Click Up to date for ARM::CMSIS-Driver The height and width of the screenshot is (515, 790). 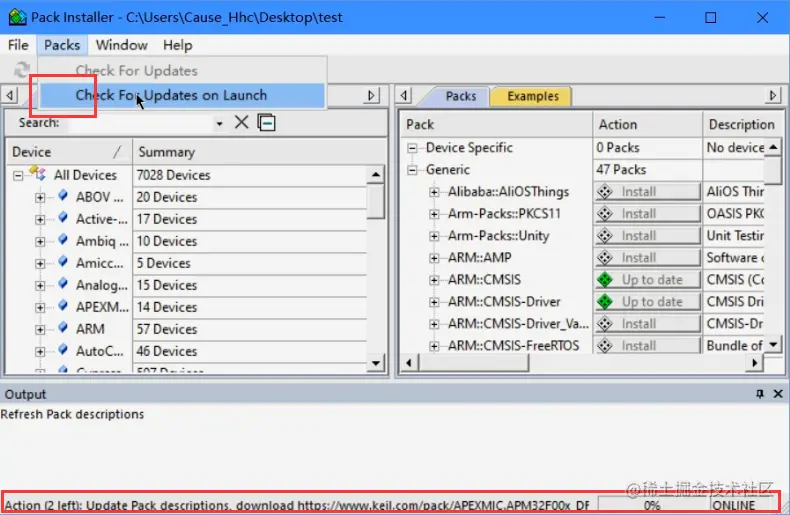[647, 302]
